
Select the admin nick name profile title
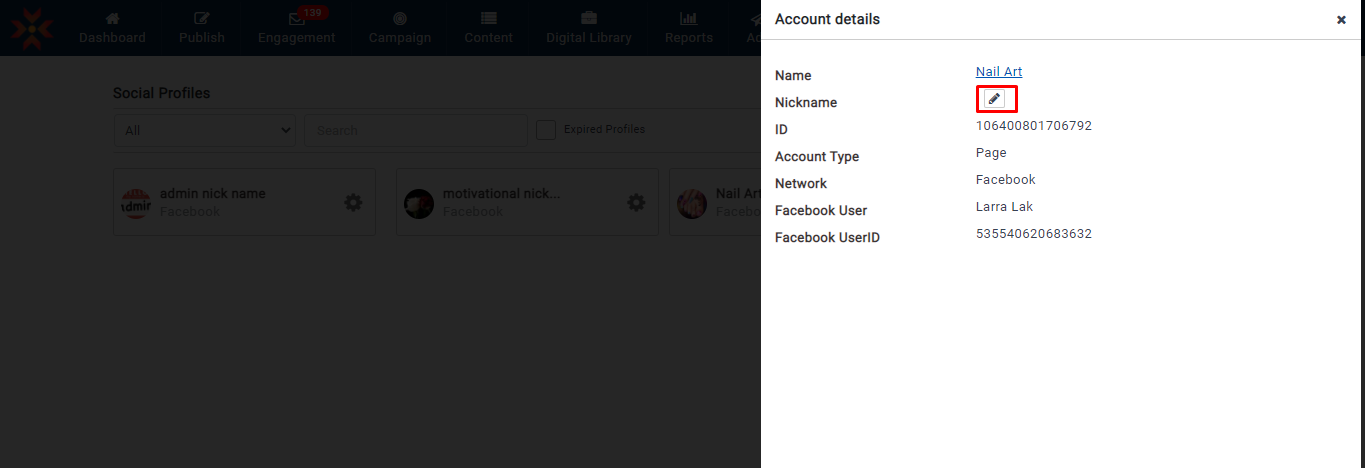pyautogui.click(x=213, y=193)
